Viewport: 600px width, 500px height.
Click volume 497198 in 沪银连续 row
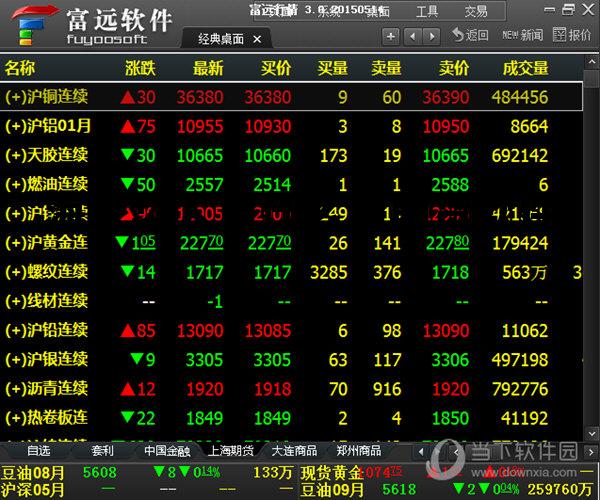[520, 360]
